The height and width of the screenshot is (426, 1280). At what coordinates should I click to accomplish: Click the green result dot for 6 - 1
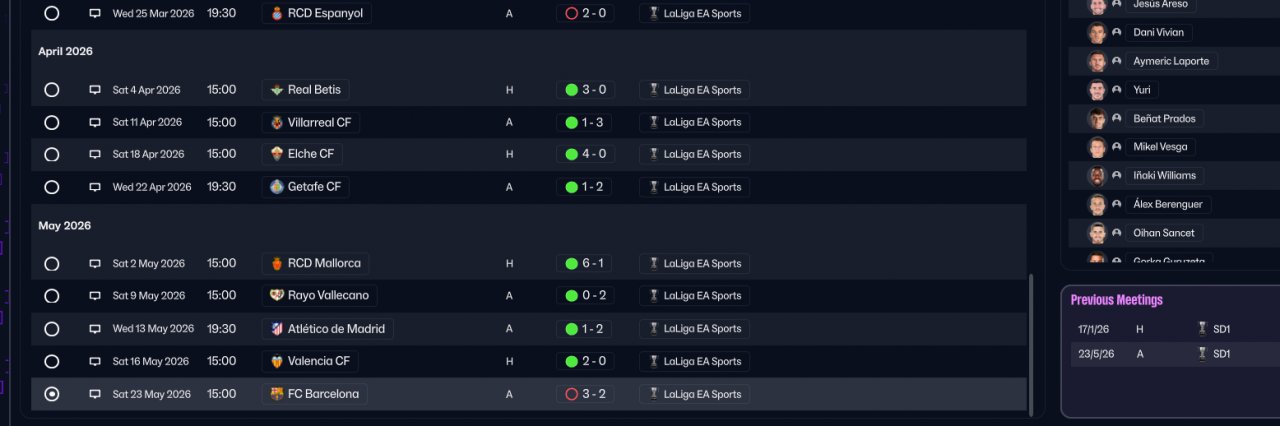(x=572, y=264)
